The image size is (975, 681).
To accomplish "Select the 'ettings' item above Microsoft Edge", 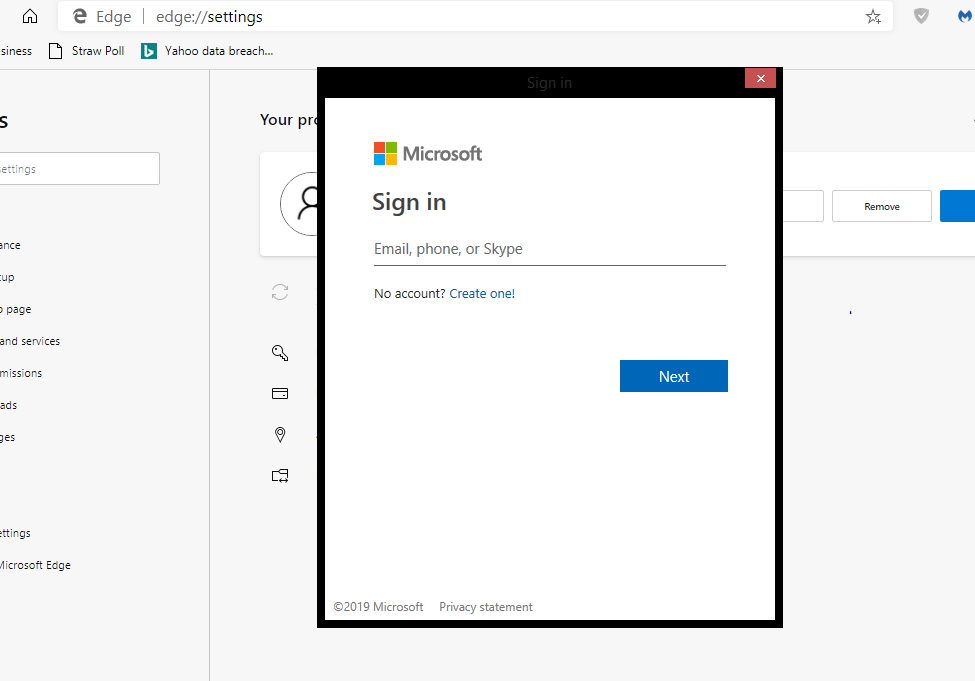I will tap(16, 533).
